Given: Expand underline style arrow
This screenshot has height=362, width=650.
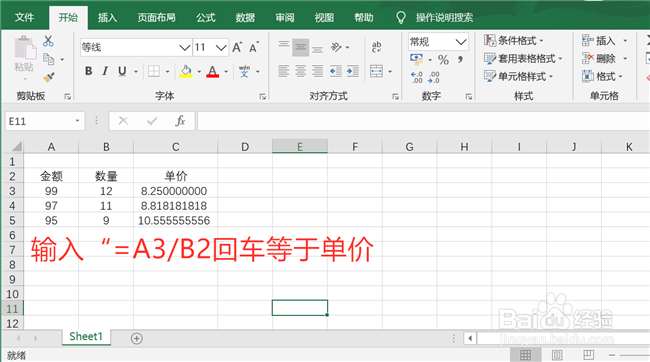Looking at the screenshot, I should click(136, 72).
